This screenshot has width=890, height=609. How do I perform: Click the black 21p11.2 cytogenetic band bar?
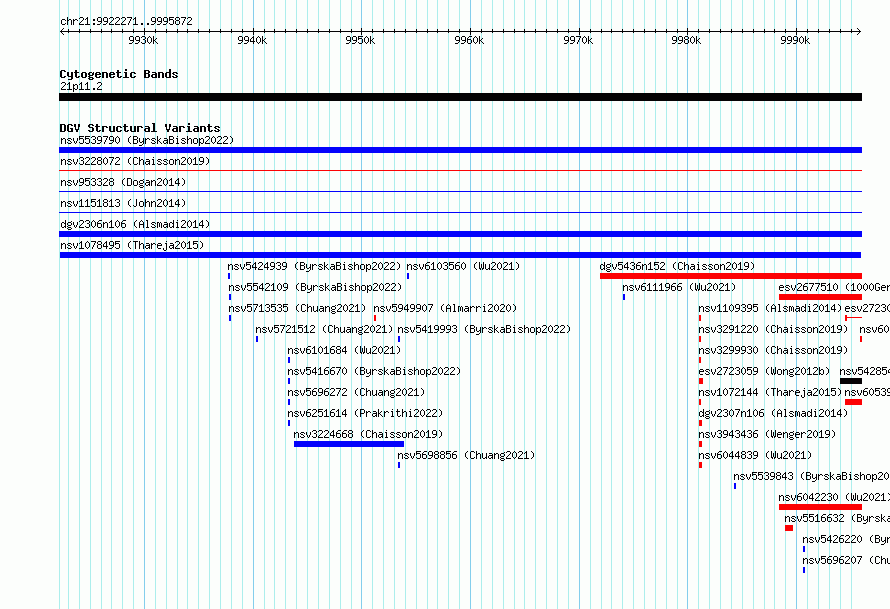(x=460, y=97)
